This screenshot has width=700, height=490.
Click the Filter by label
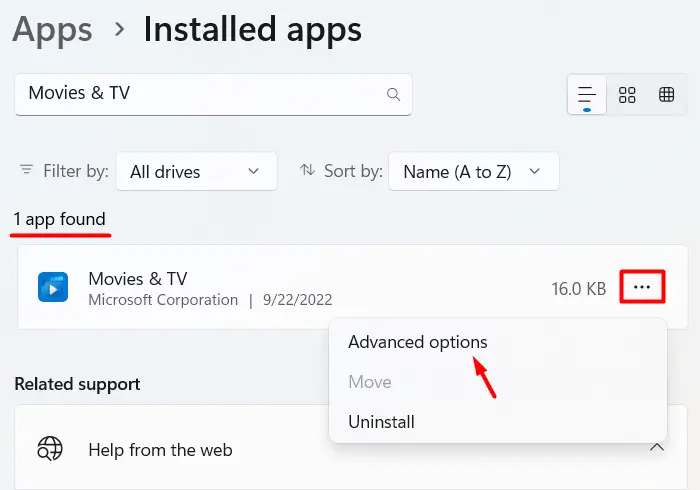[x=76, y=171]
